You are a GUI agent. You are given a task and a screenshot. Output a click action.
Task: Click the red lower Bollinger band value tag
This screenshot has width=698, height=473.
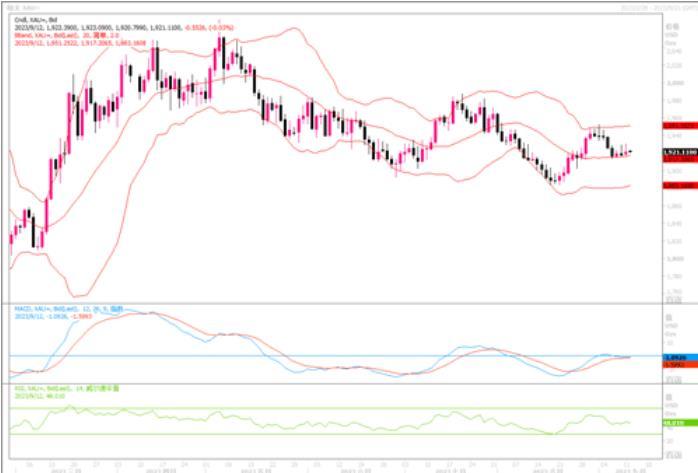pyautogui.click(x=678, y=186)
